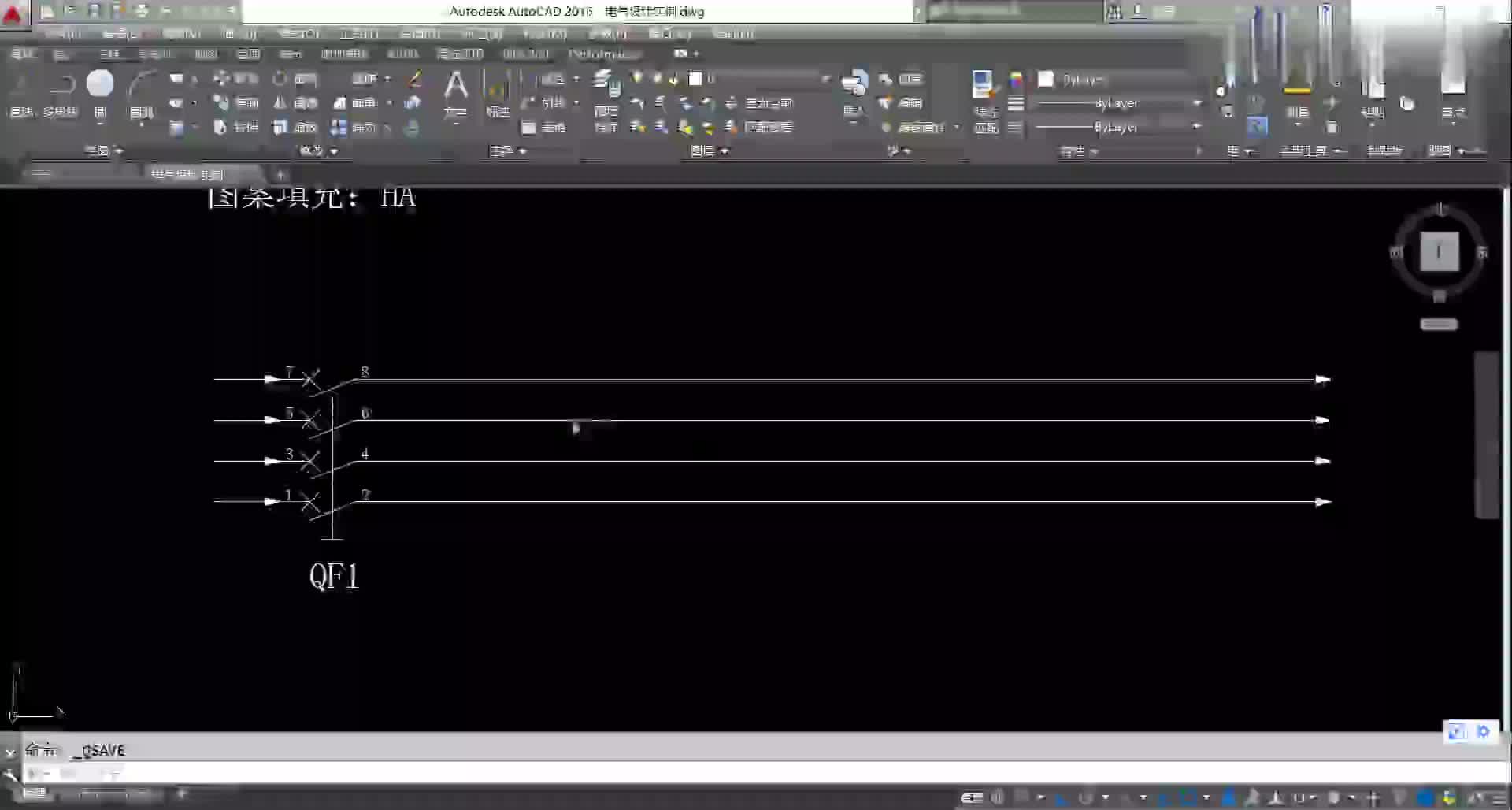The height and width of the screenshot is (810, 1512).
Task: Open the Layer Properties manager
Action: click(606, 101)
